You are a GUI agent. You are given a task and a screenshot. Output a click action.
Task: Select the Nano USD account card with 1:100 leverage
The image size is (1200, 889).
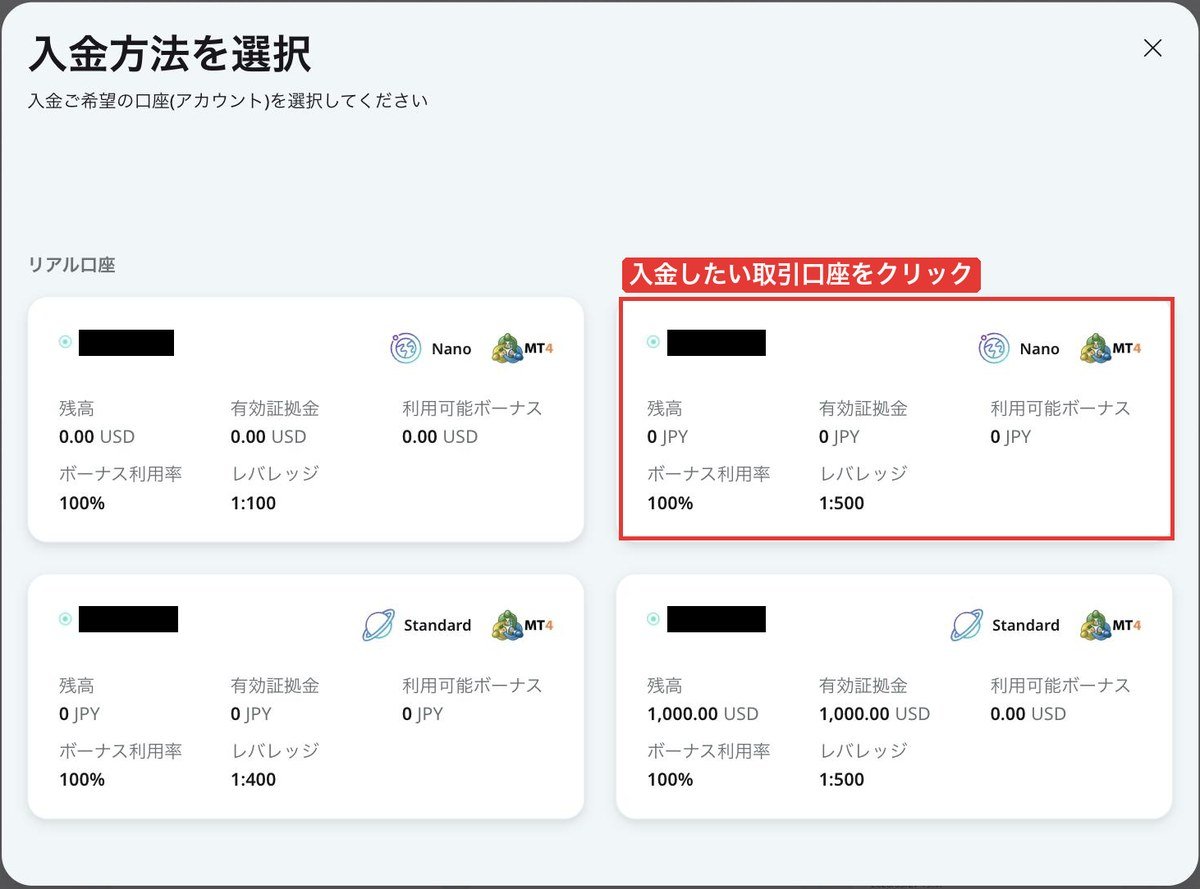(306, 419)
